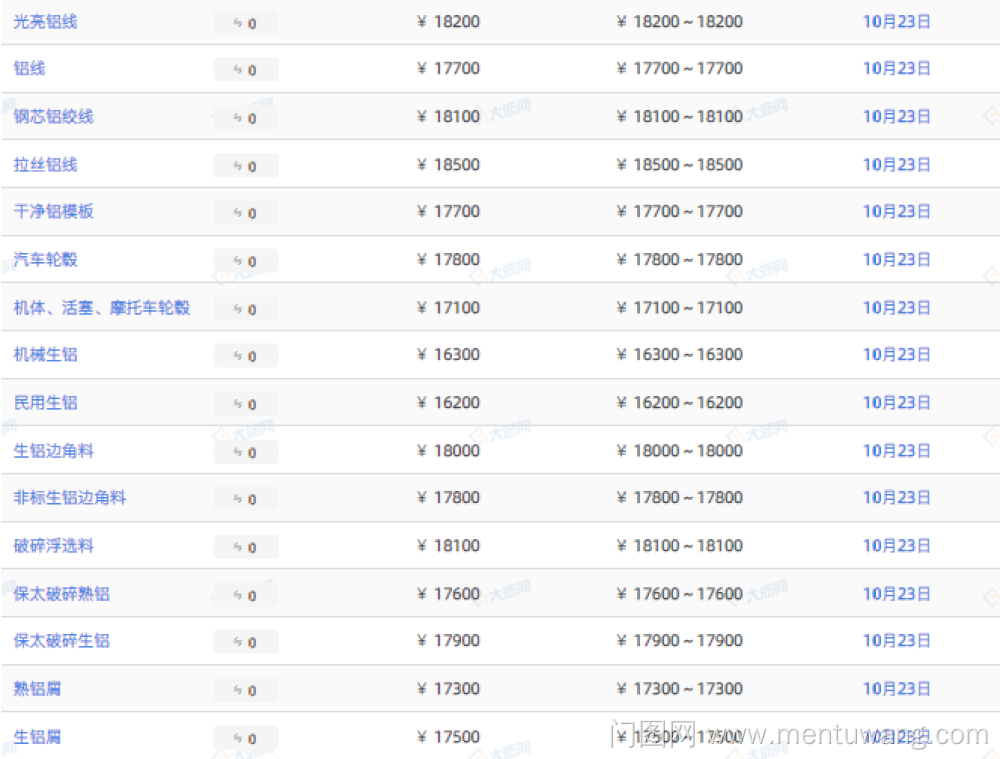
Task: Select the 保太破碎熟铝 product link
Action: [61, 593]
